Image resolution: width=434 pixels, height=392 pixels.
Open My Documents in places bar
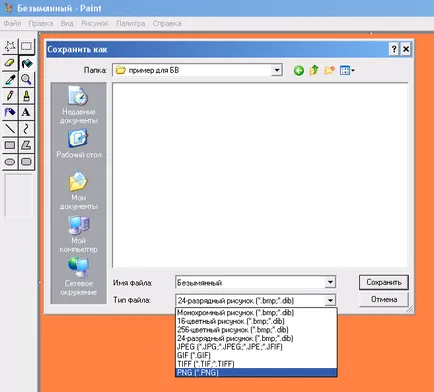pos(79,191)
